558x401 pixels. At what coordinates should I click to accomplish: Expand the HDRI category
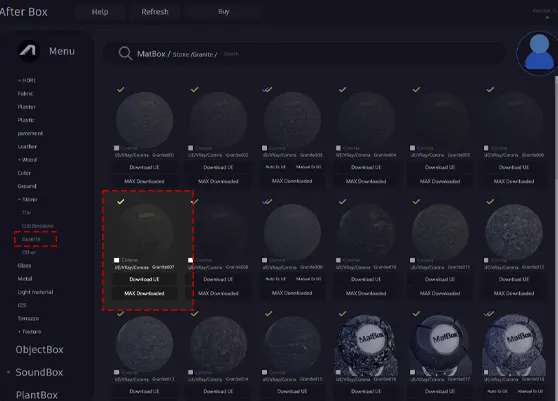27,80
